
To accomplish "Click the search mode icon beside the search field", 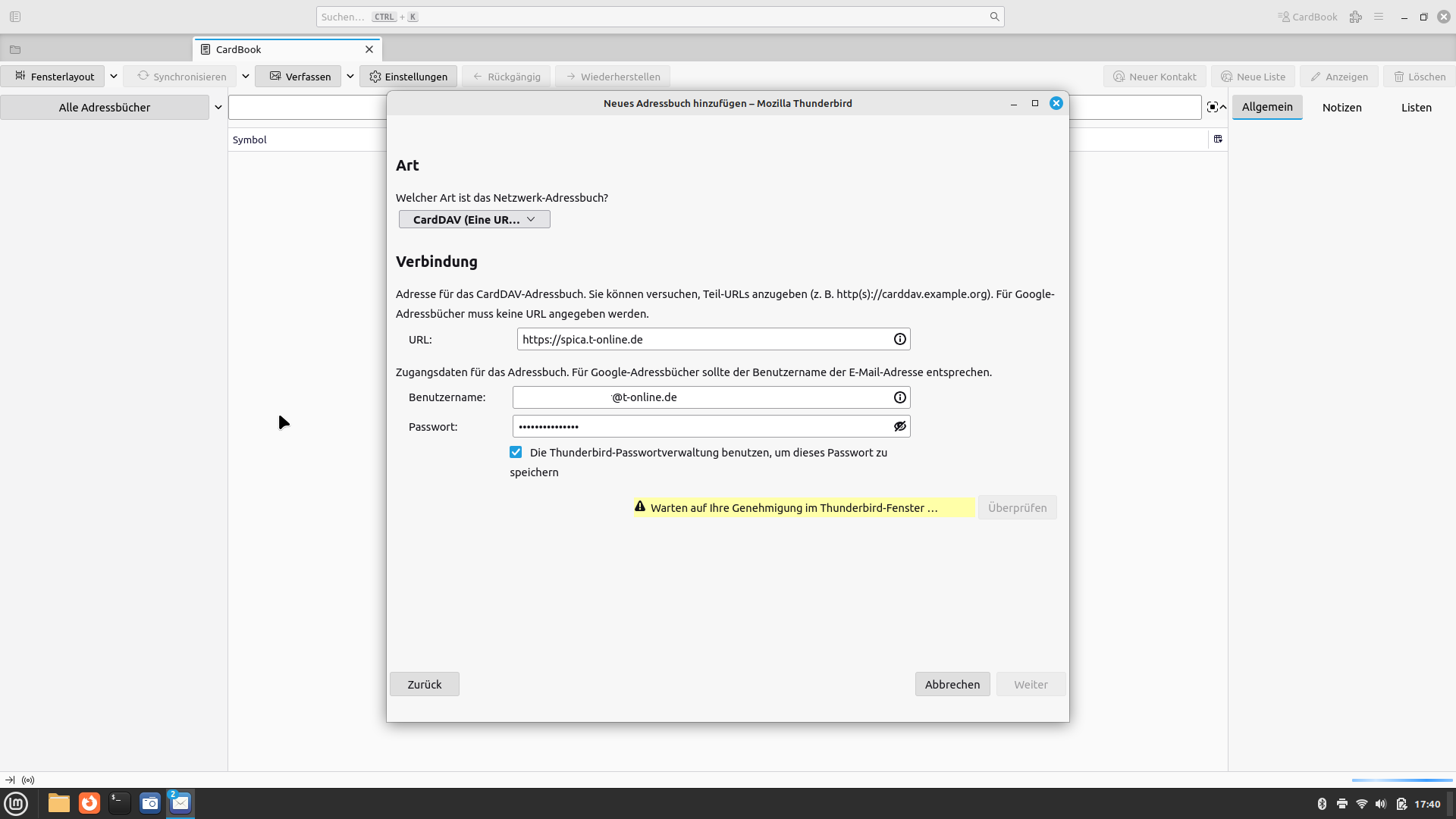I will [x=1213, y=107].
